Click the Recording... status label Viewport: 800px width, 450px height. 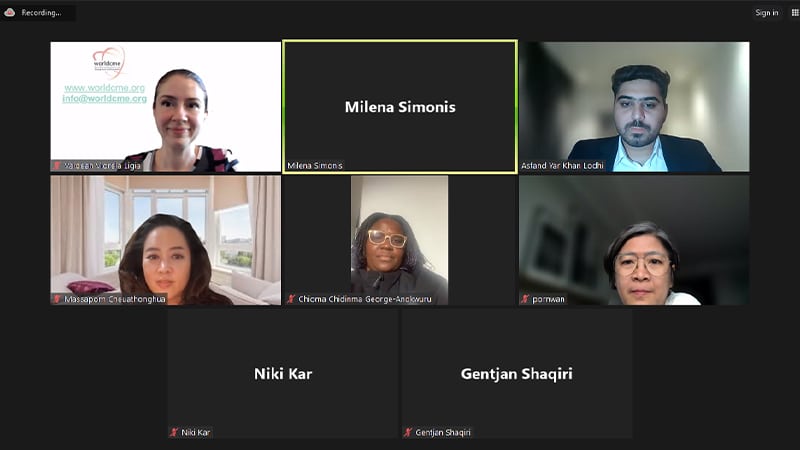(41, 12)
